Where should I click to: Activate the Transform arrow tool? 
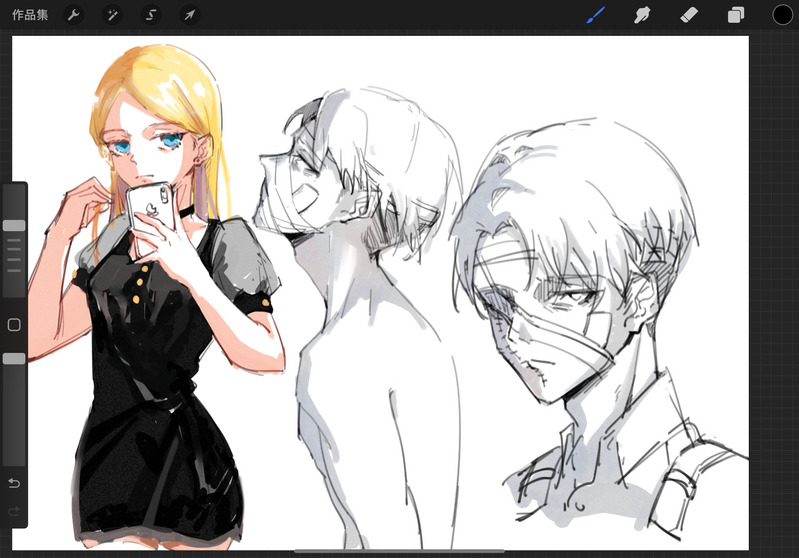click(190, 15)
